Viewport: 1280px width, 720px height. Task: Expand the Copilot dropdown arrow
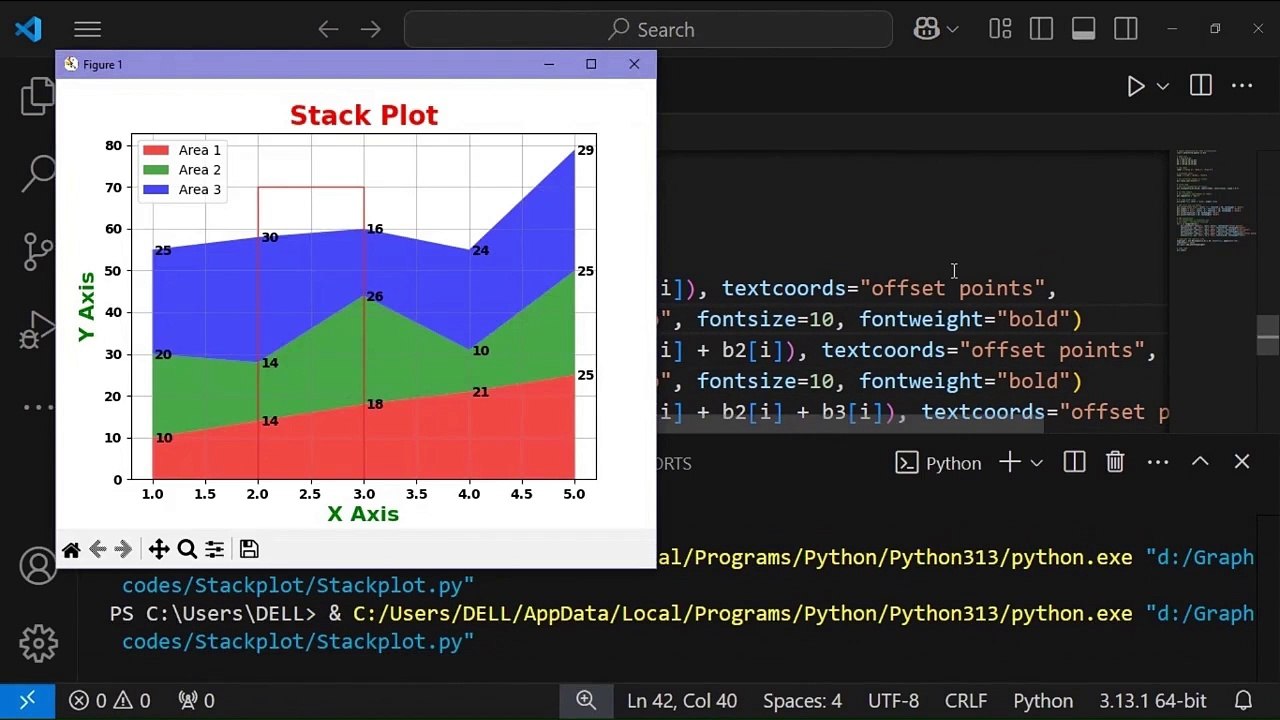click(x=952, y=30)
